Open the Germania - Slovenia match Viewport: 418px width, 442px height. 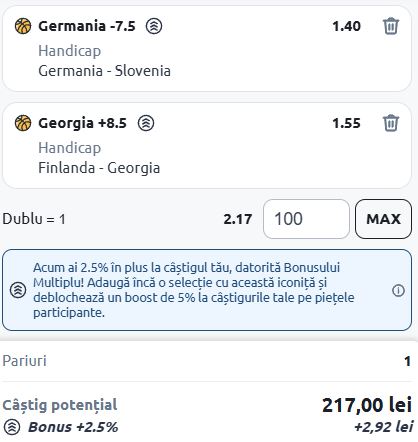click(104, 71)
